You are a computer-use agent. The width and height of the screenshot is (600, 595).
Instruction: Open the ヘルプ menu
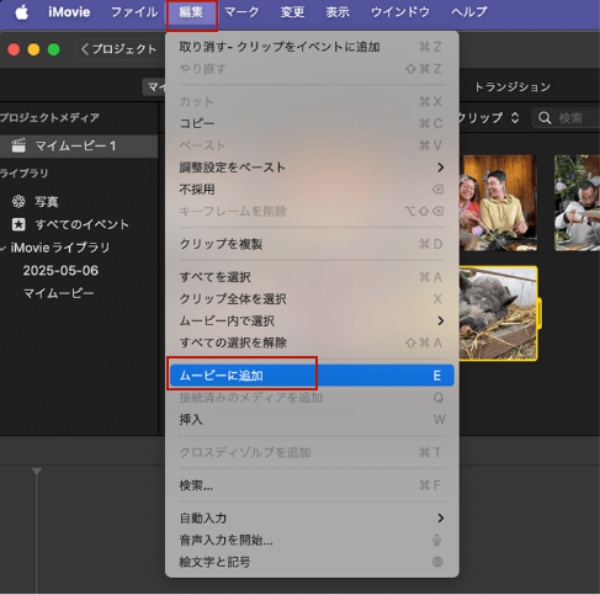coord(469,12)
